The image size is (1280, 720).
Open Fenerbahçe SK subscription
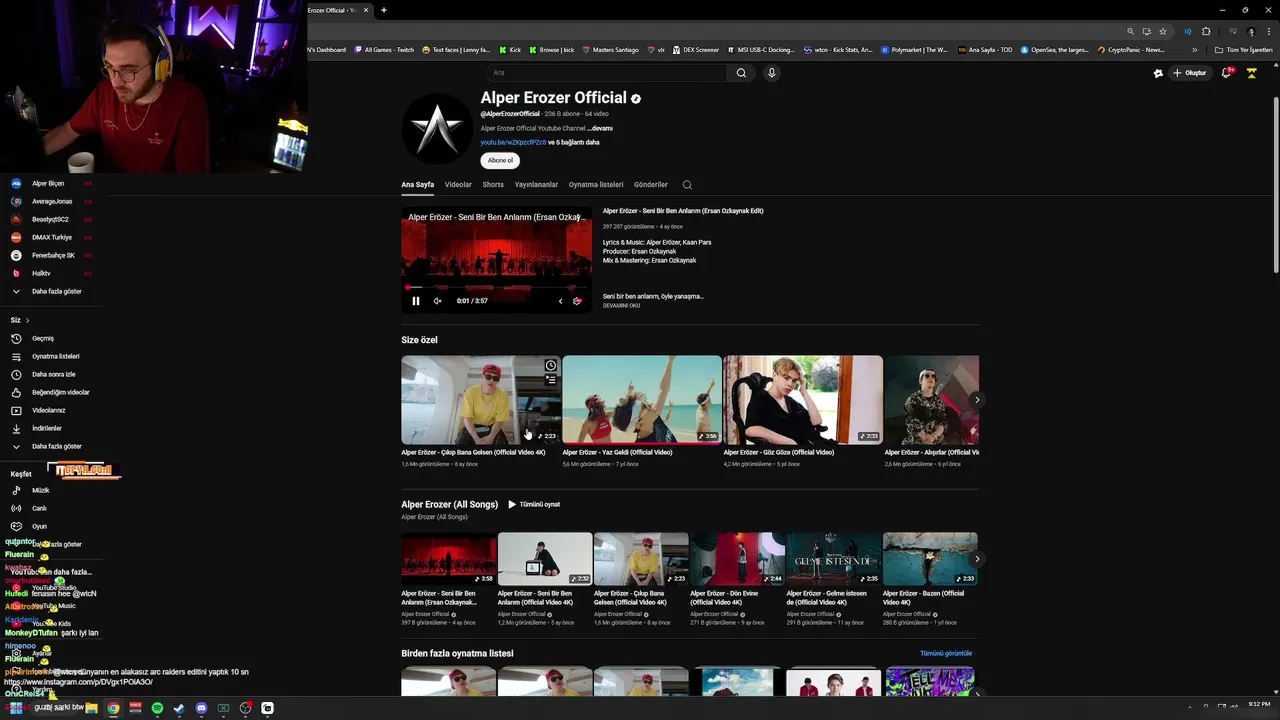click(x=52, y=255)
